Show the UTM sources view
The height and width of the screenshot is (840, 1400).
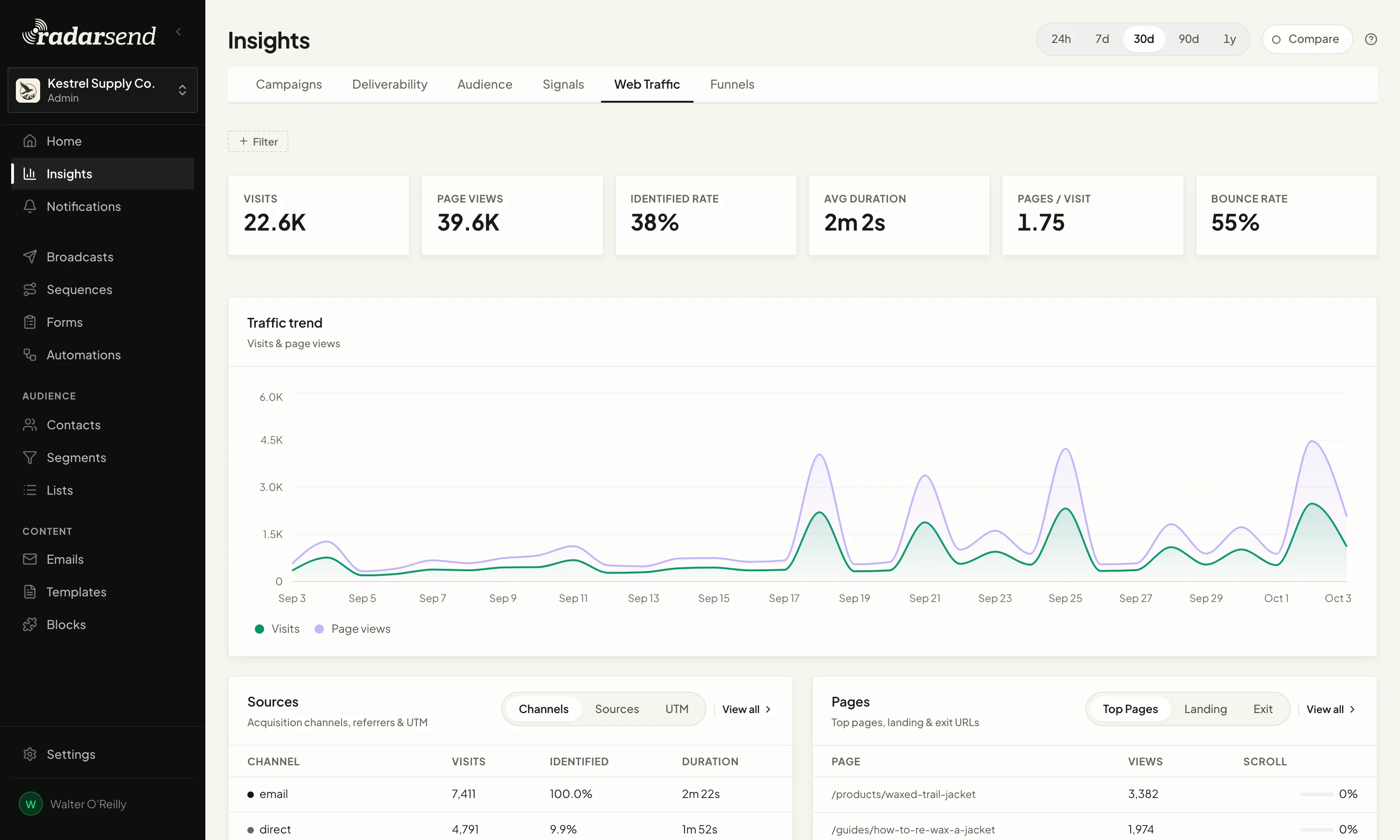pyautogui.click(x=677, y=709)
